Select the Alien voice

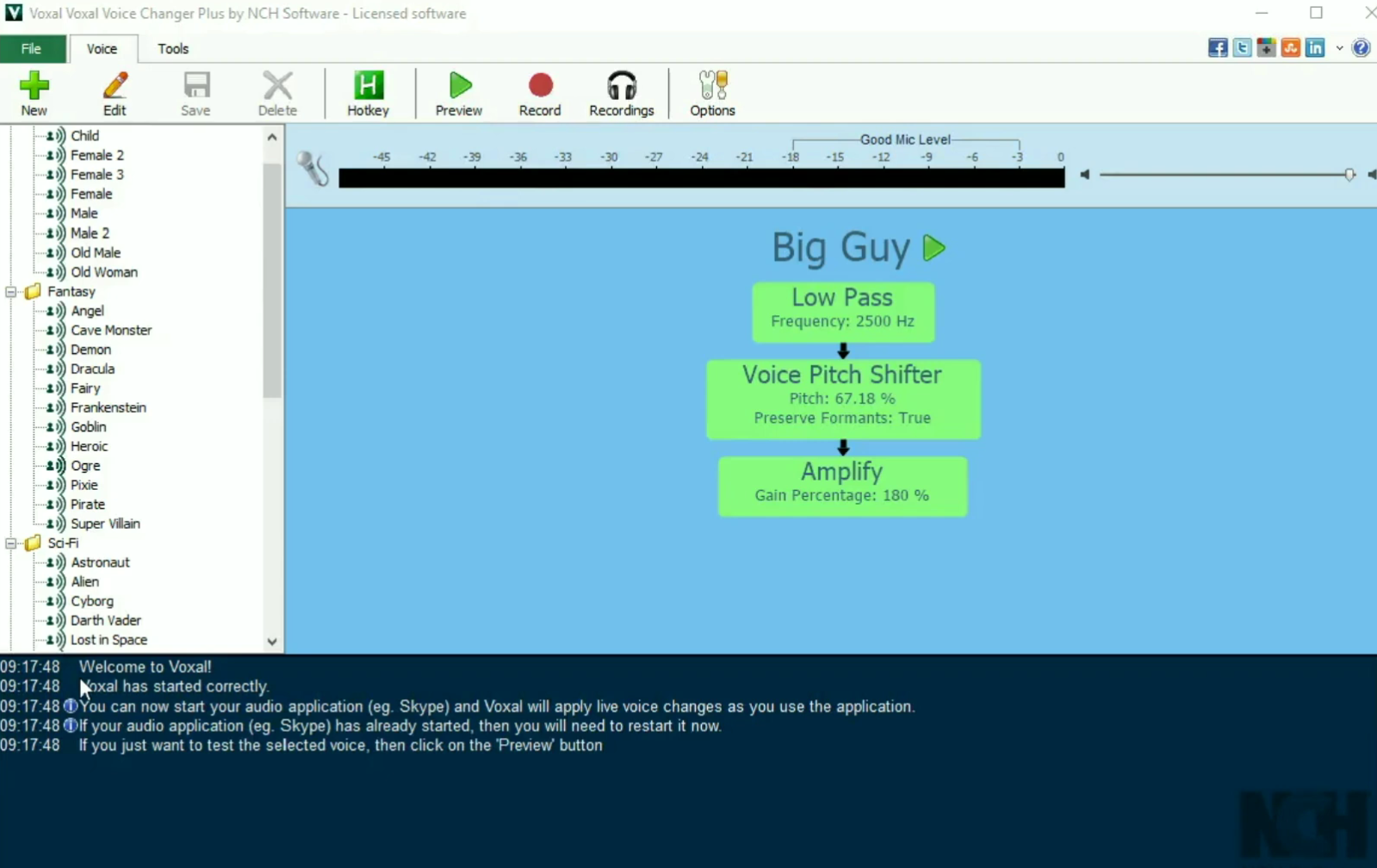(84, 582)
